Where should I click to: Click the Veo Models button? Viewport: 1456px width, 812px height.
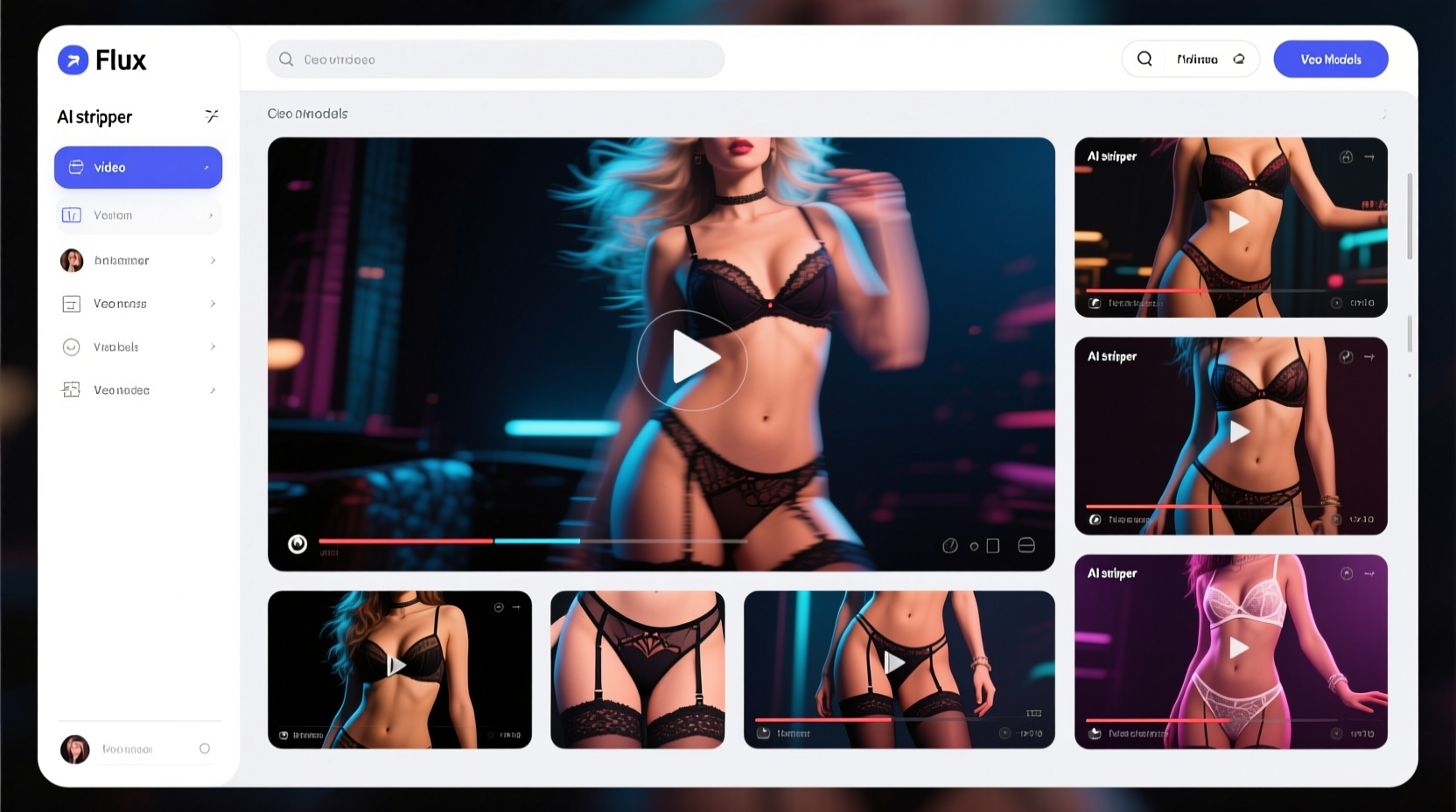coord(1330,59)
